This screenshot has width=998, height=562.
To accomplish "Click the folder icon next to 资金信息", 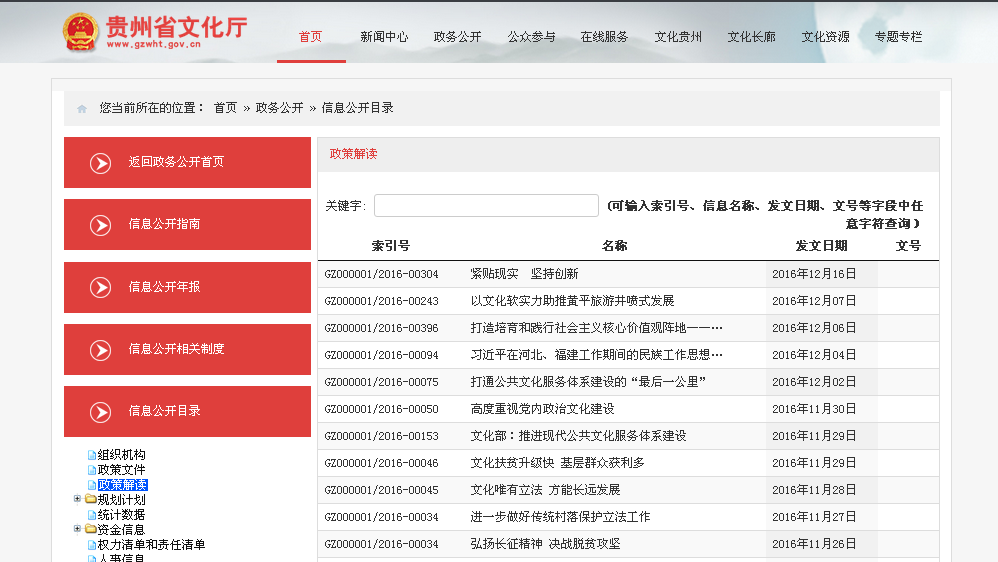I will 91,529.
